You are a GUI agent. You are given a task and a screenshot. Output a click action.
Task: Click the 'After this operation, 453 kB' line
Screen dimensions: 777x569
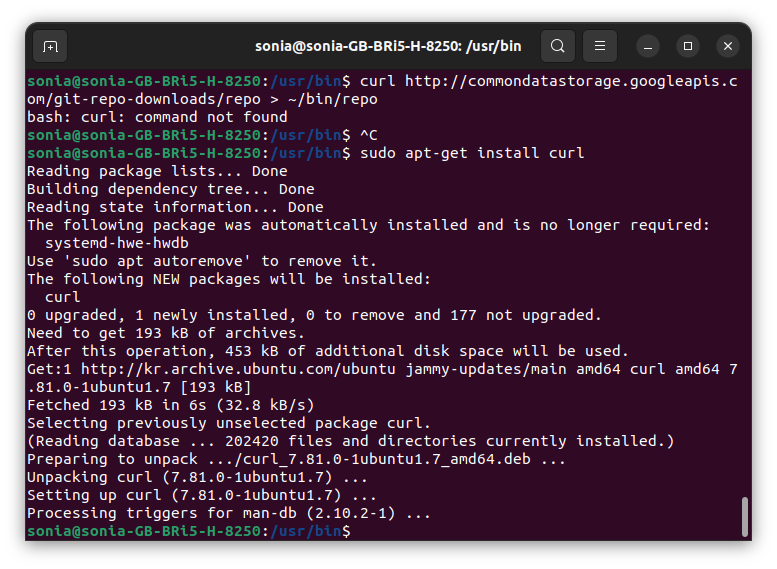[x=328, y=351]
